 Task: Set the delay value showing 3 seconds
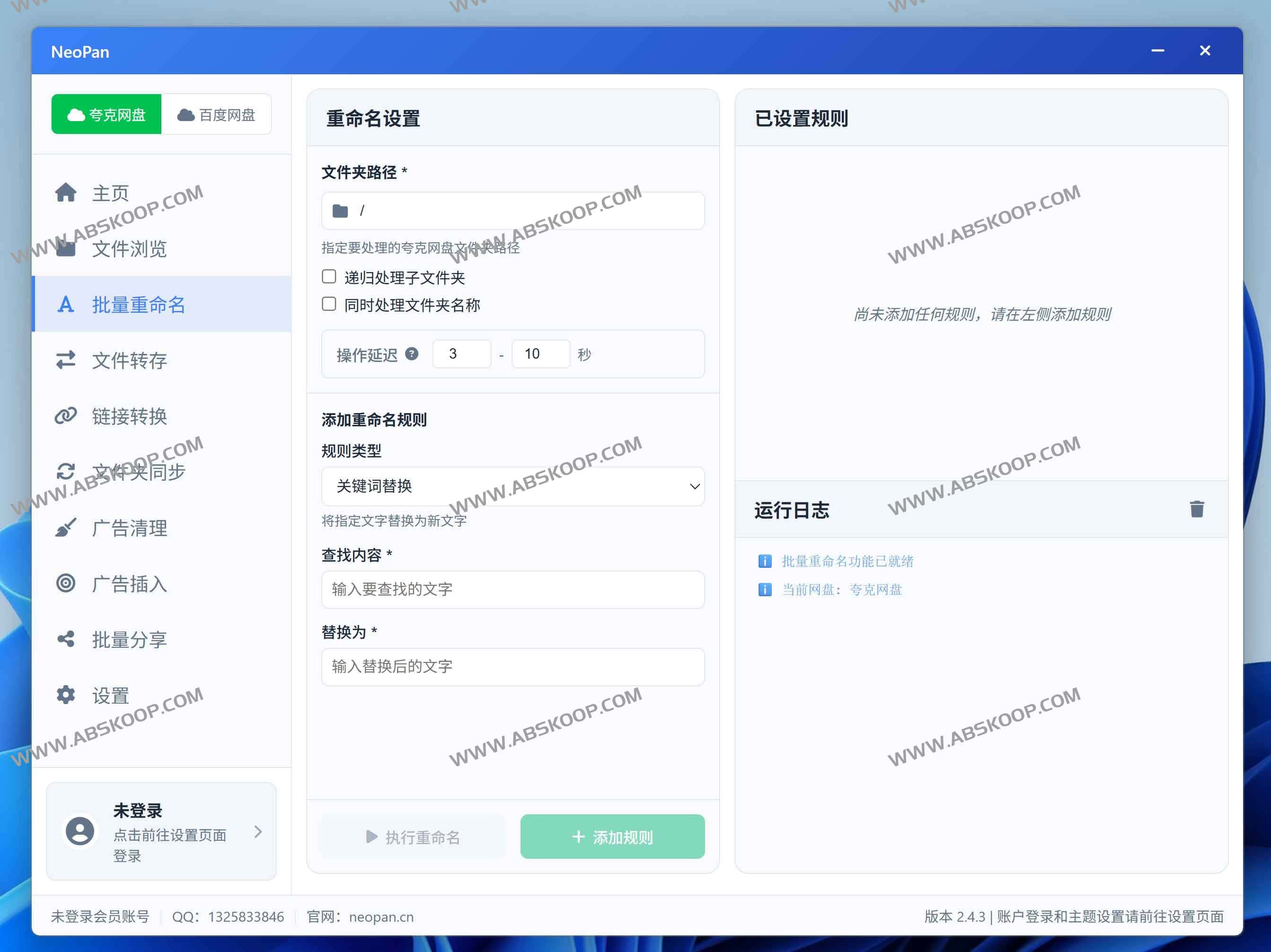coord(461,354)
